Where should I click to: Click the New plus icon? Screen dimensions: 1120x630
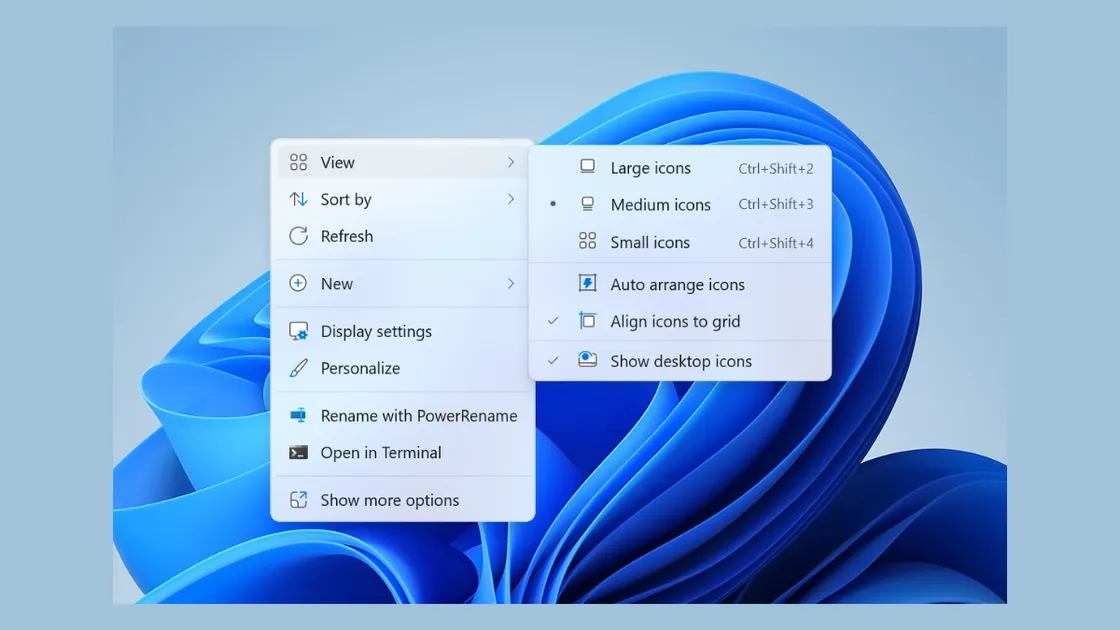tap(298, 283)
